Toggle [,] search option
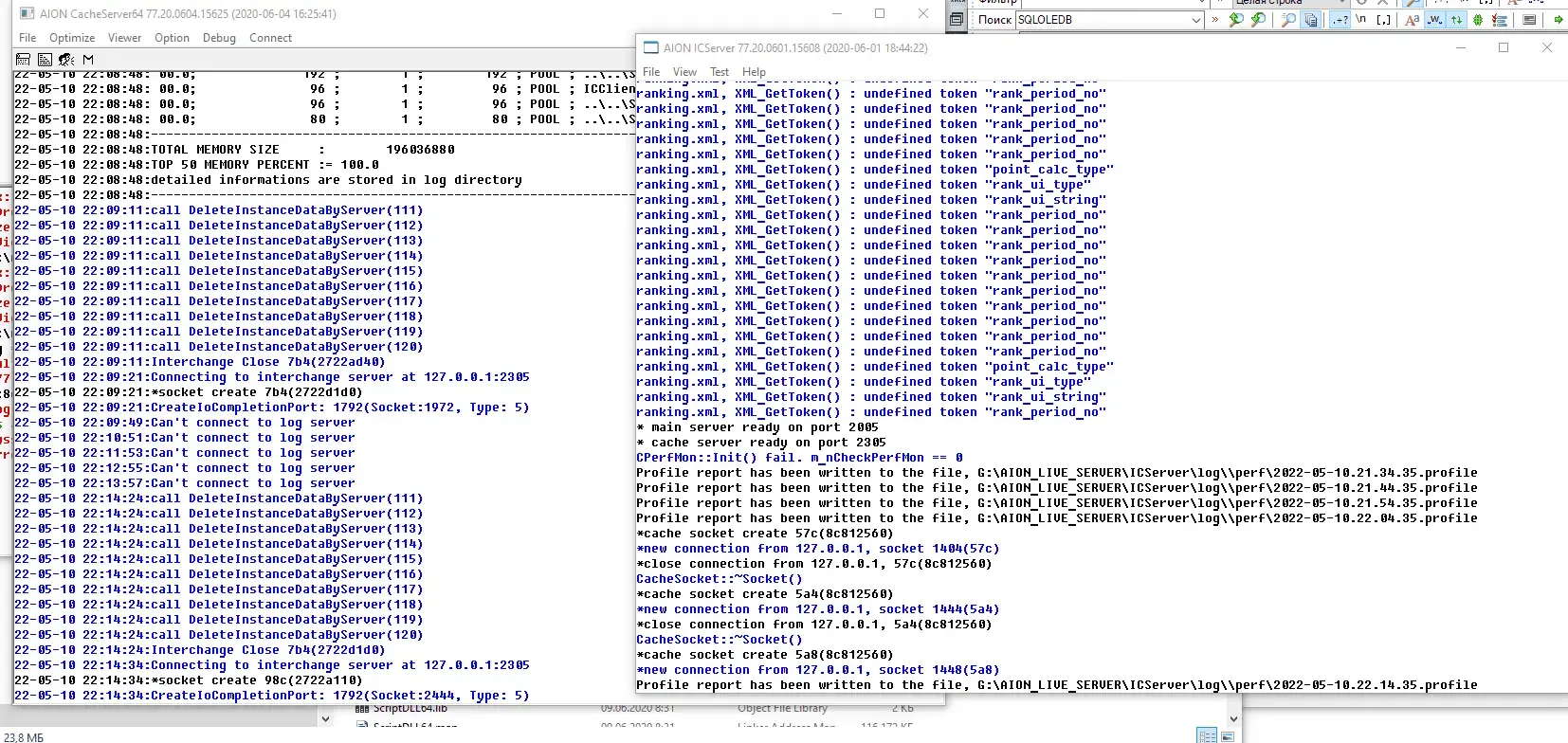Screen dimensions: 1568x743 tap(1383, 19)
